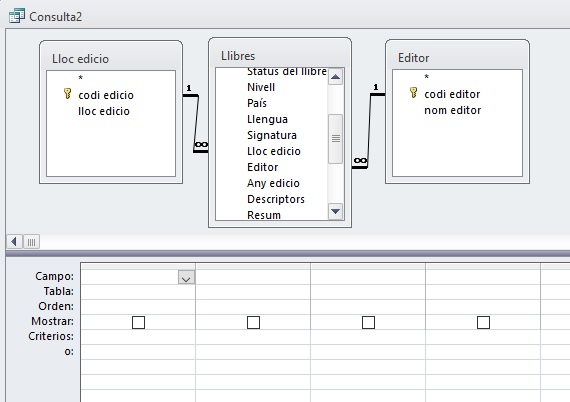Open the Campo dropdown in the first column

pyautogui.click(x=186, y=277)
